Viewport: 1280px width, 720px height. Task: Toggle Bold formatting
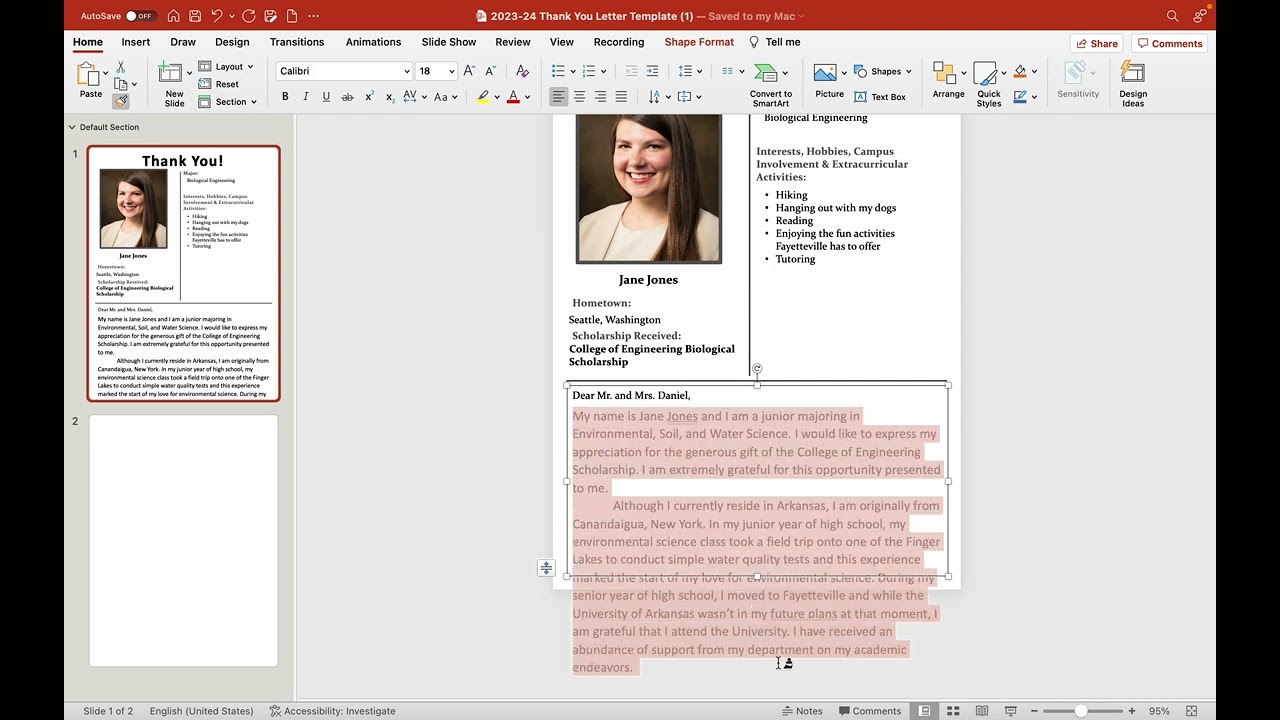point(285,97)
